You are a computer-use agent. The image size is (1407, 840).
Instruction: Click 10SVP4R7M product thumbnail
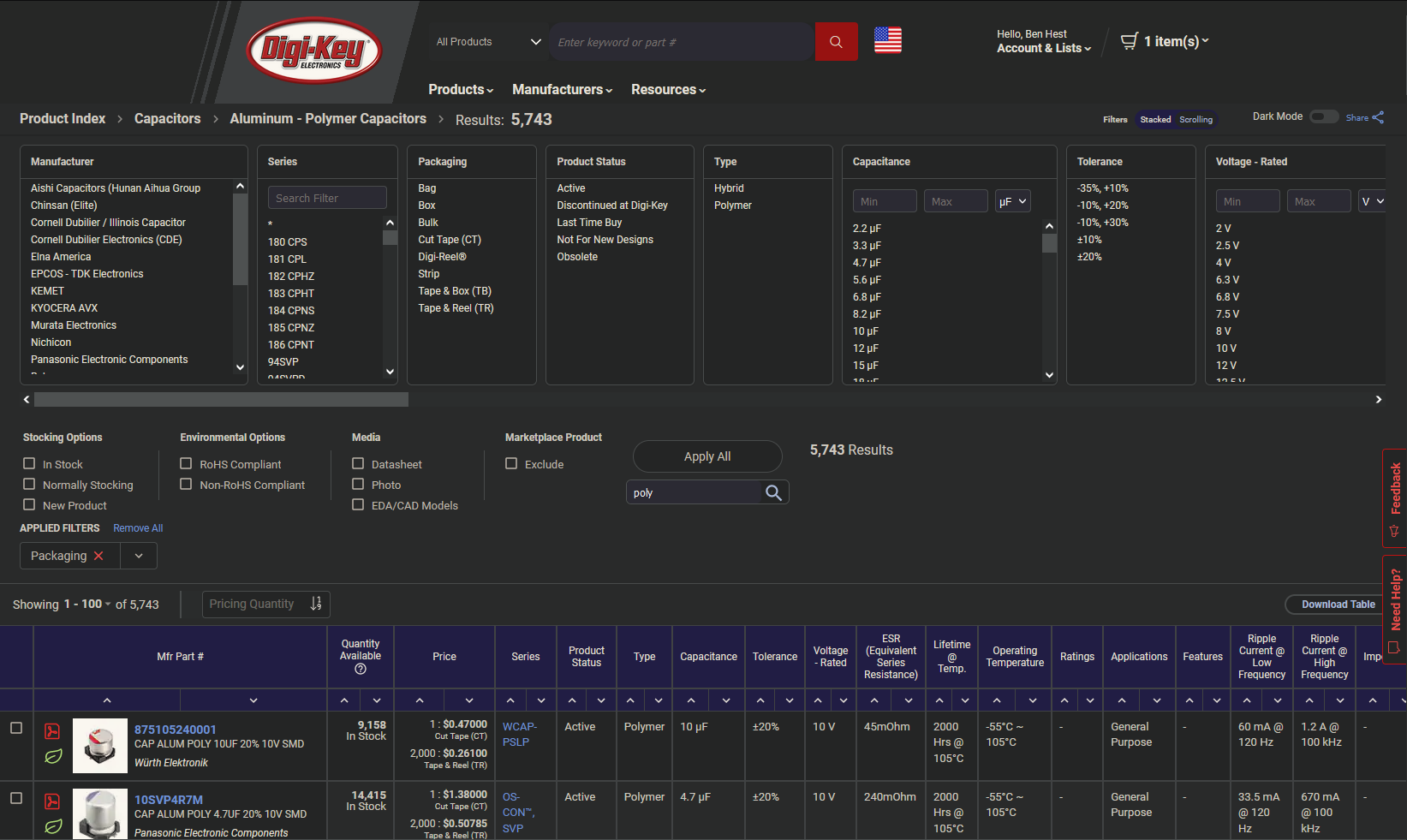(x=100, y=814)
